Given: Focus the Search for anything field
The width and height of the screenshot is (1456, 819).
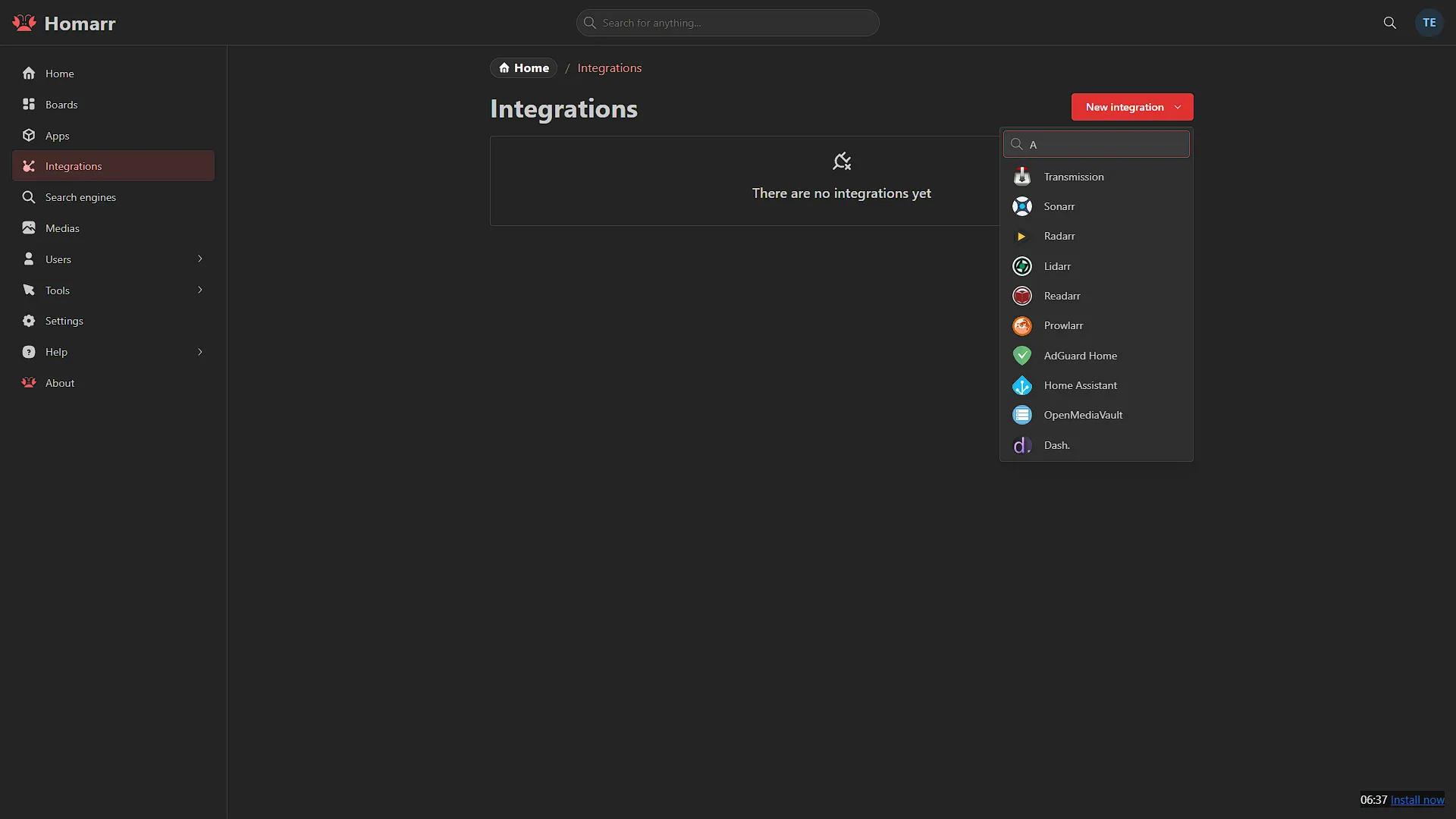Looking at the screenshot, I should click(728, 23).
